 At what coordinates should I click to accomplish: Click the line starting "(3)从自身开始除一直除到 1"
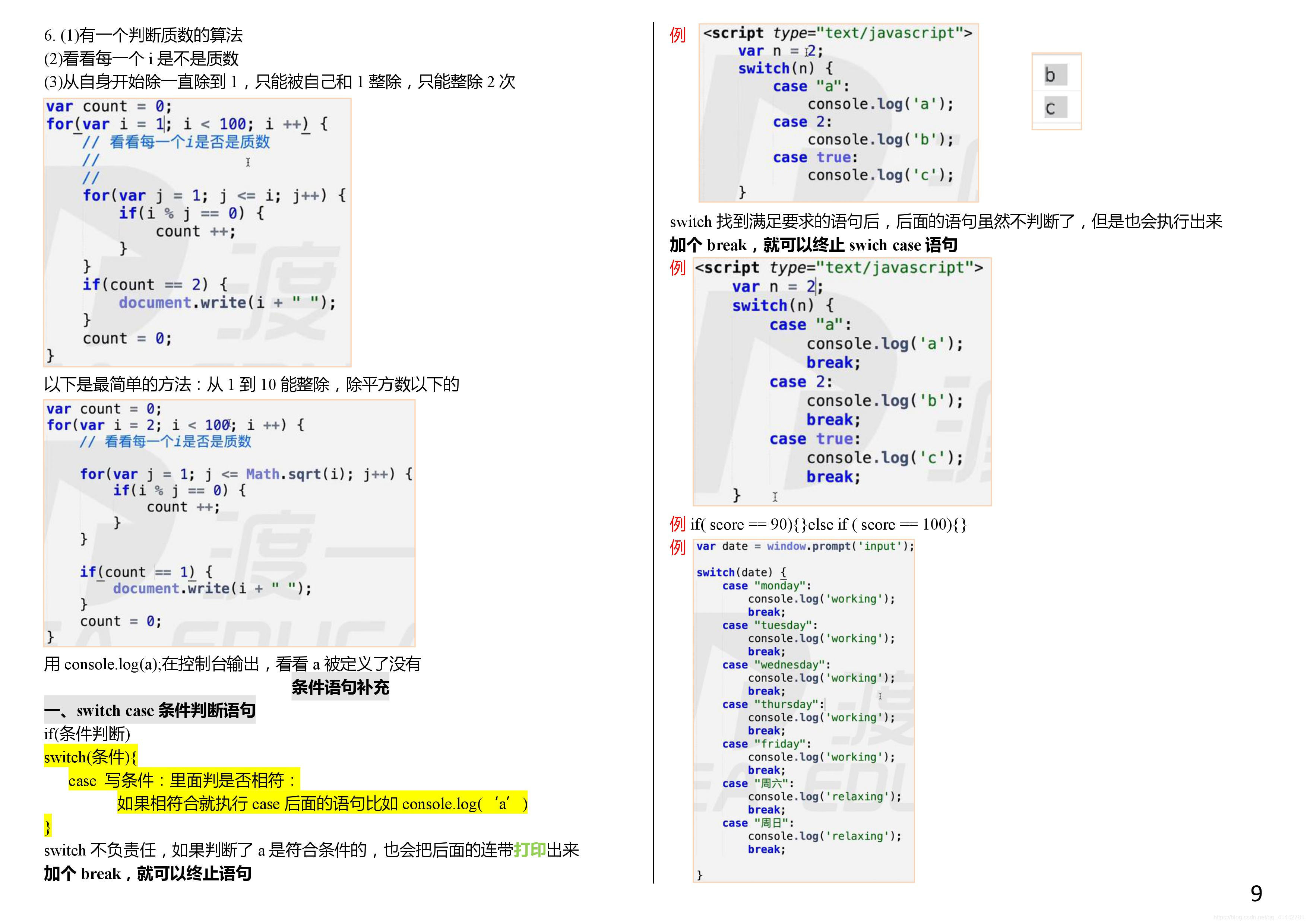[x=279, y=82]
